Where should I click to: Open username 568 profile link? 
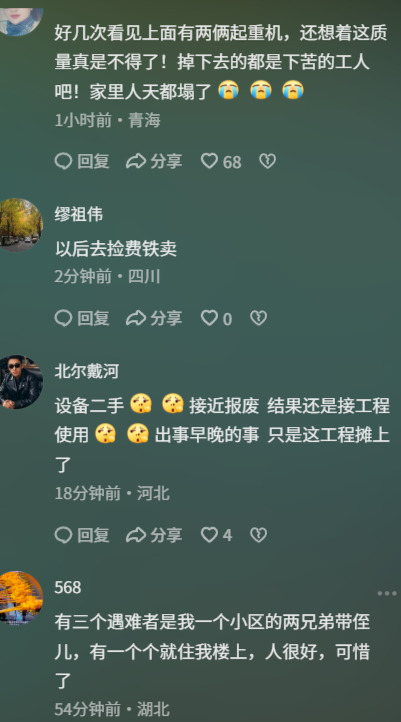[x=68, y=588]
